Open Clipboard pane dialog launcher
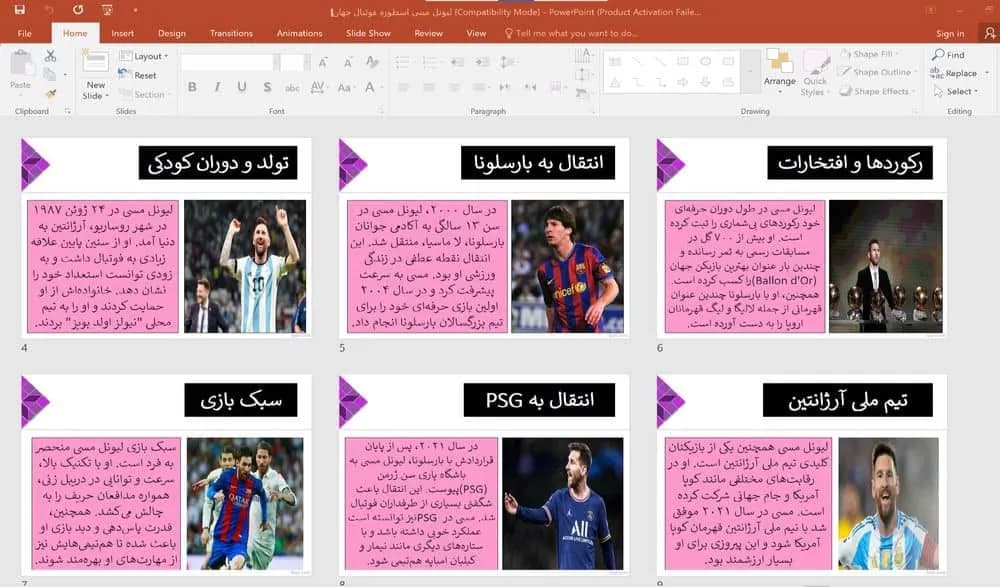This screenshot has height=587, width=1000. click(68, 111)
